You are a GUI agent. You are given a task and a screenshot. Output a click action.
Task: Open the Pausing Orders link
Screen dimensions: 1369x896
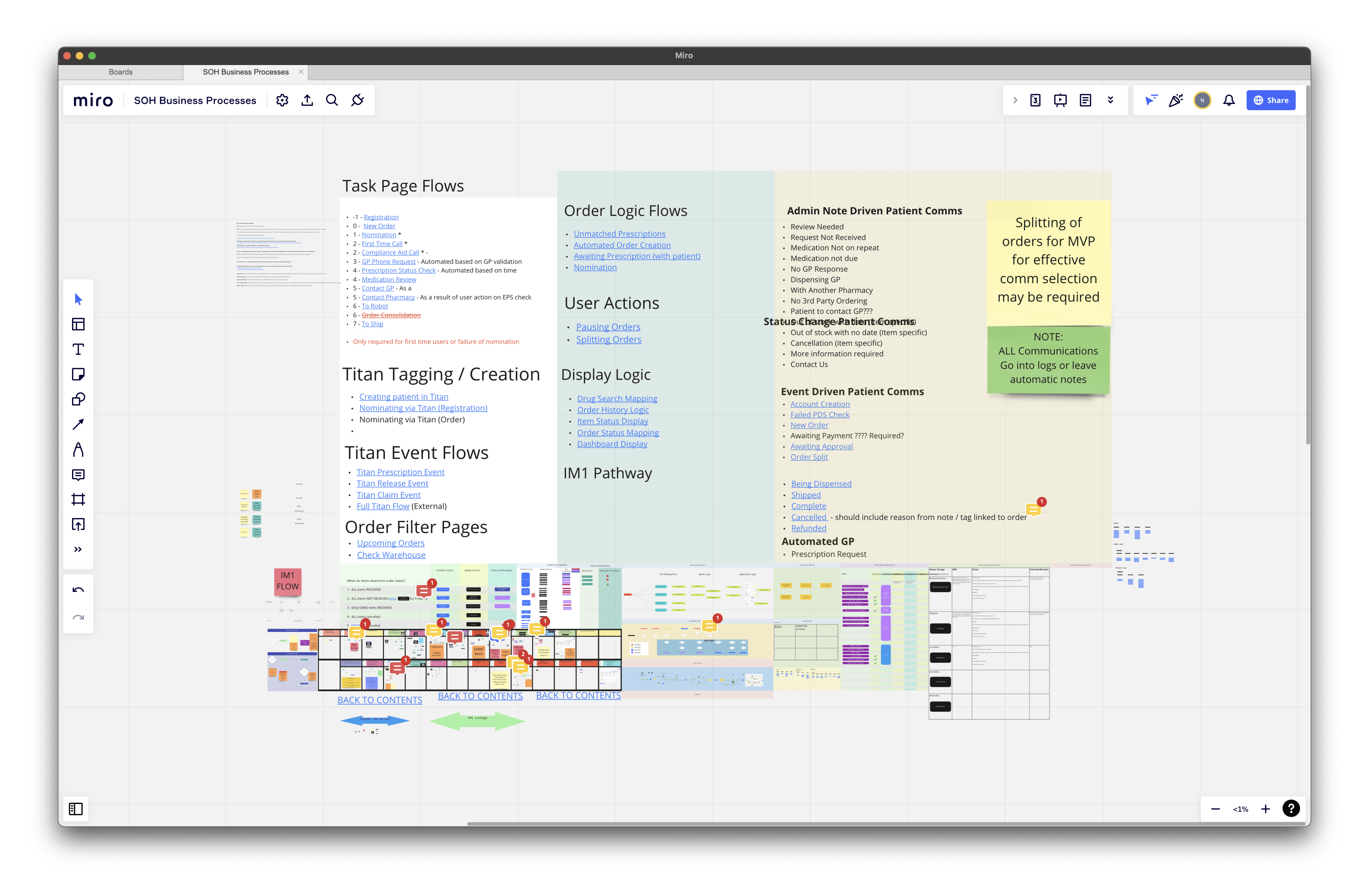click(x=608, y=327)
